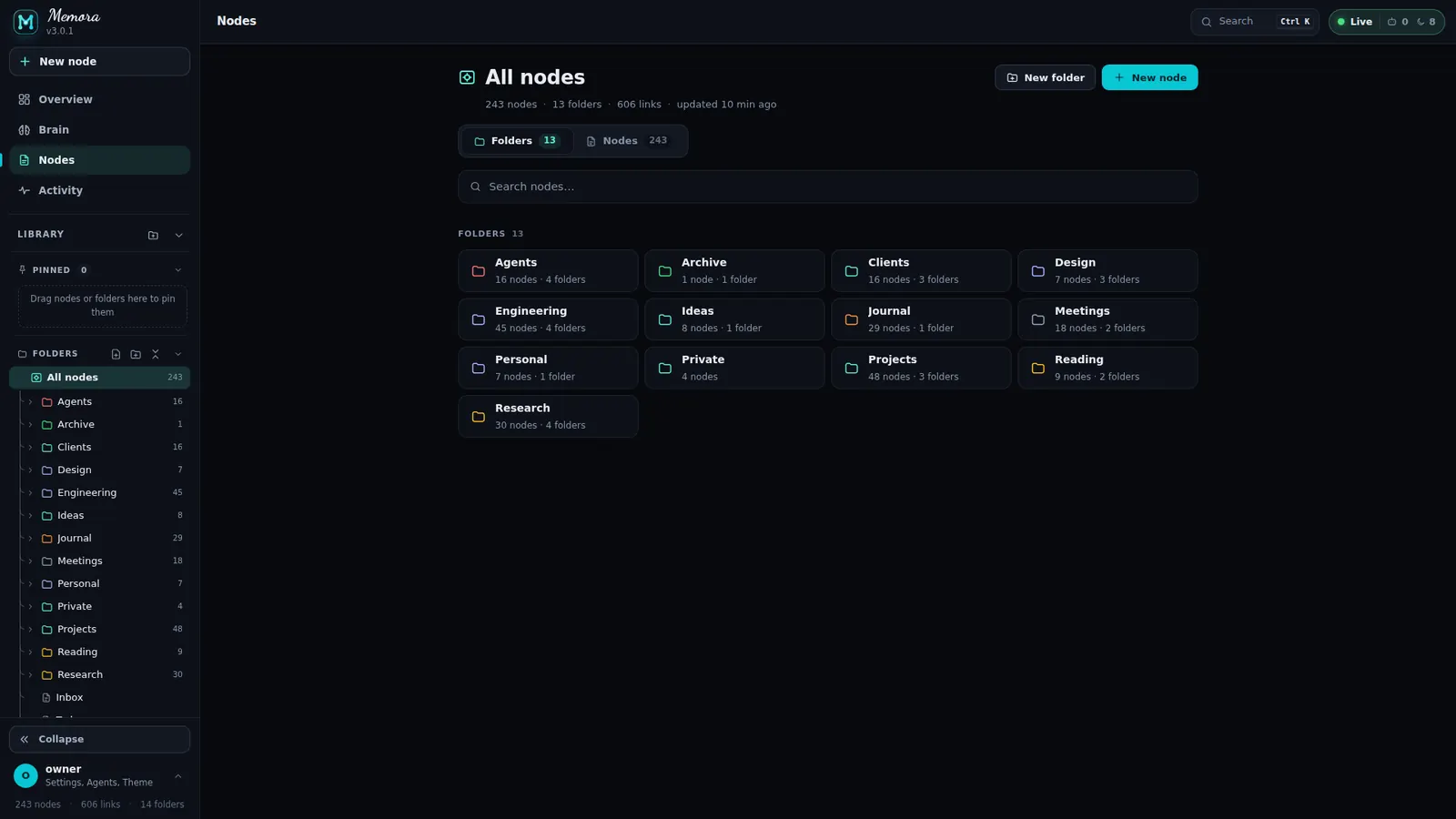Click the Memora logo icon
The image size is (1456, 819).
[25, 22]
